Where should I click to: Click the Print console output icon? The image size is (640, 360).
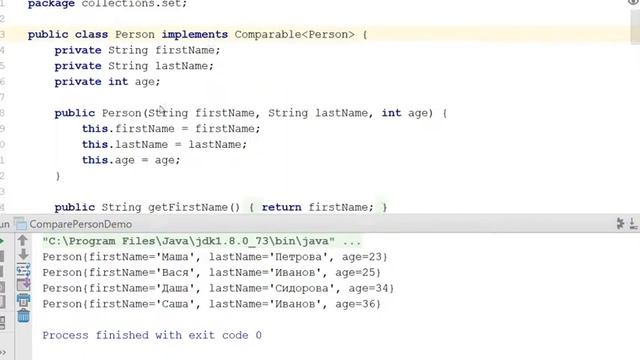point(23,300)
